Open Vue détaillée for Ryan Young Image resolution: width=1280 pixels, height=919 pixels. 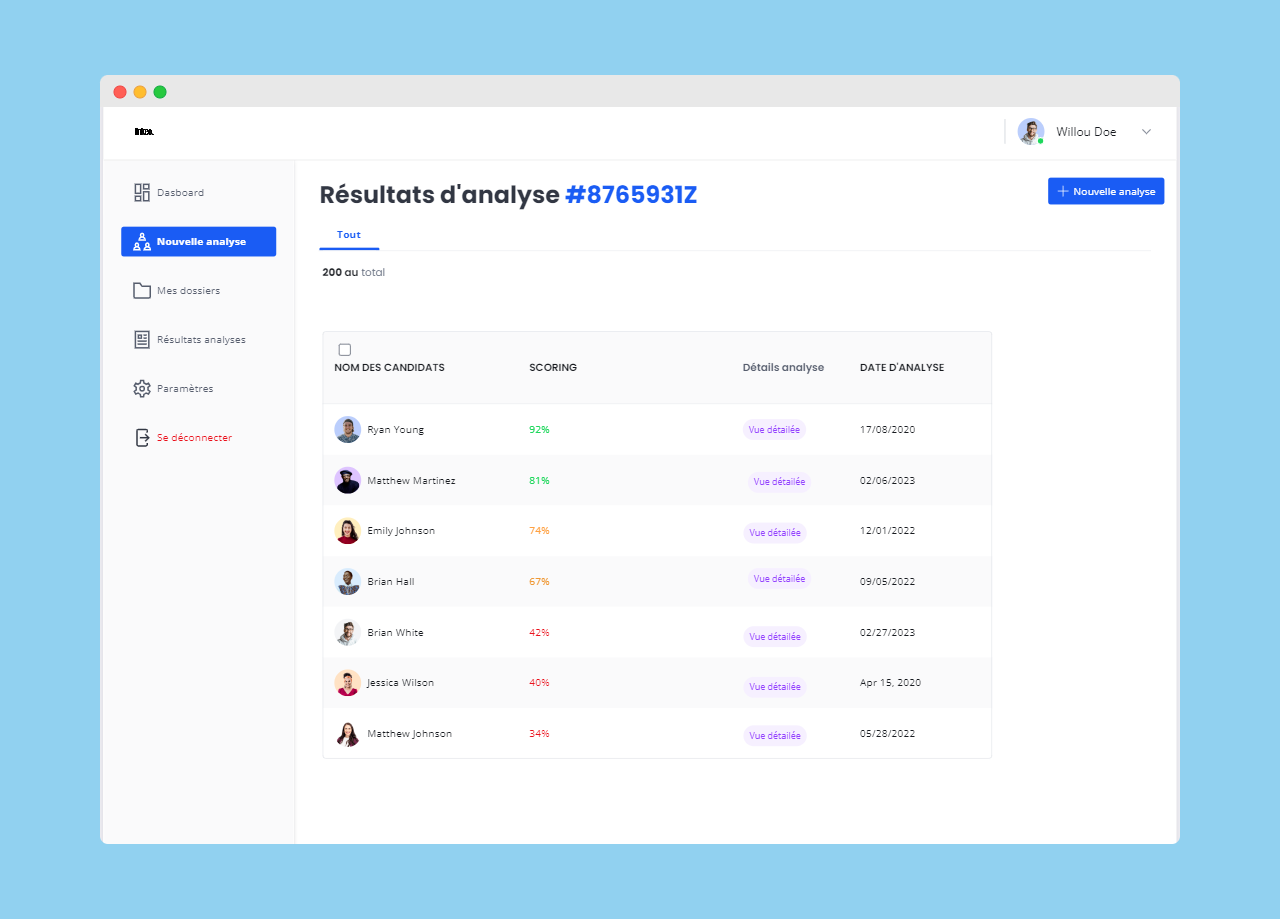pos(775,429)
